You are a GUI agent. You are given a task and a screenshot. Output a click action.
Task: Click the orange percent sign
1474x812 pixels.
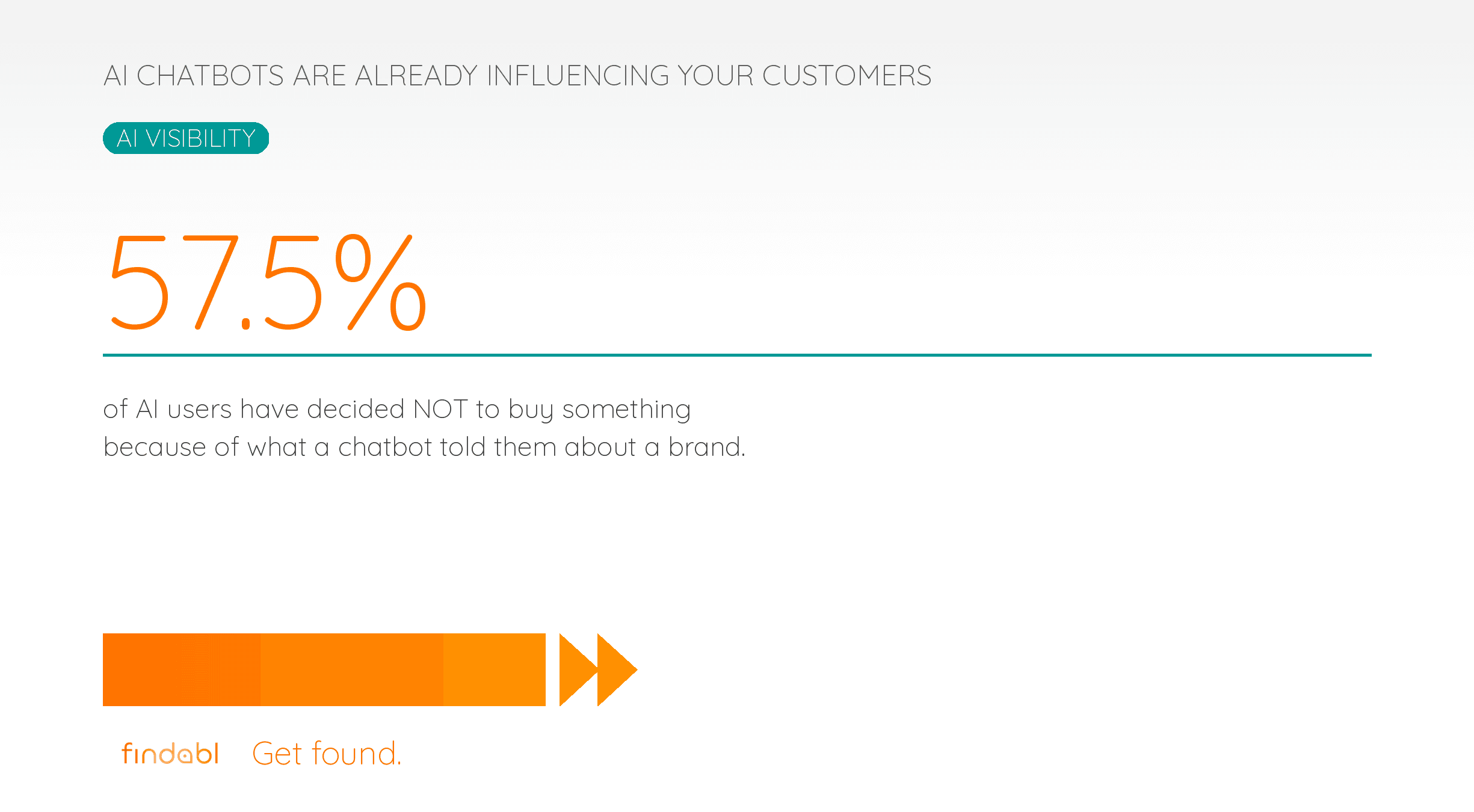click(x=381, y=283)
